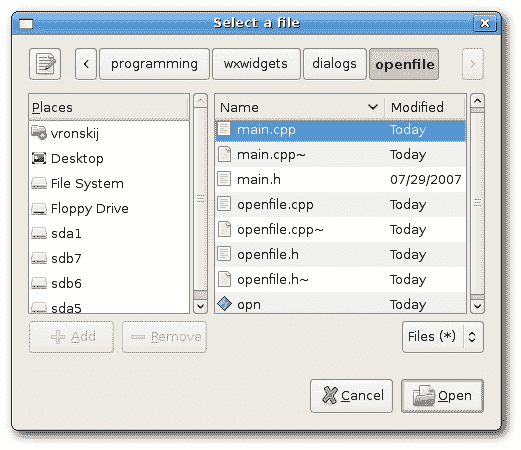Select the openfile.cpp file

(x=340, y=205)
